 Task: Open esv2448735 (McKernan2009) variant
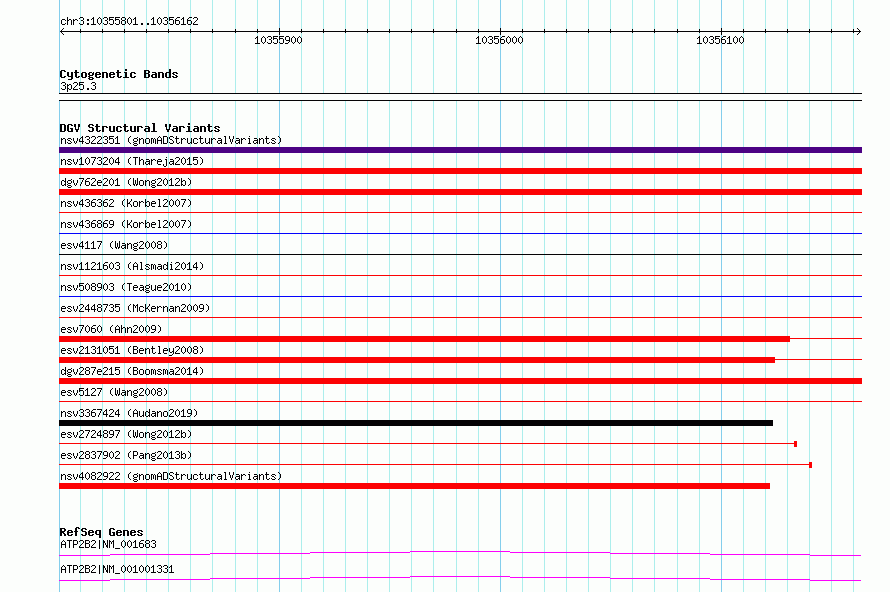135,308
